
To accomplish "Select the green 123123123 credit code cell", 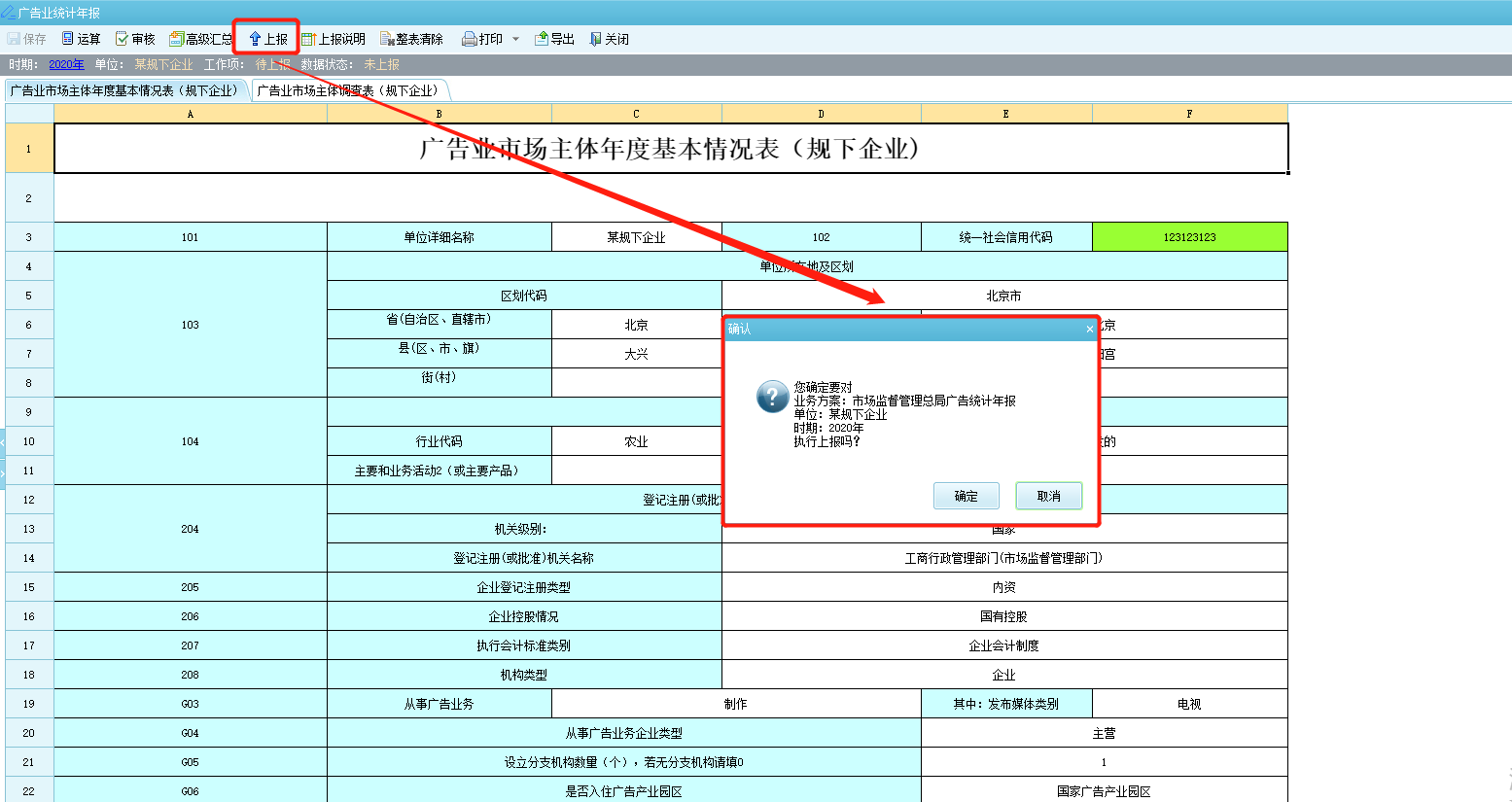I will pyautogui.click(x=1189, y=237).
